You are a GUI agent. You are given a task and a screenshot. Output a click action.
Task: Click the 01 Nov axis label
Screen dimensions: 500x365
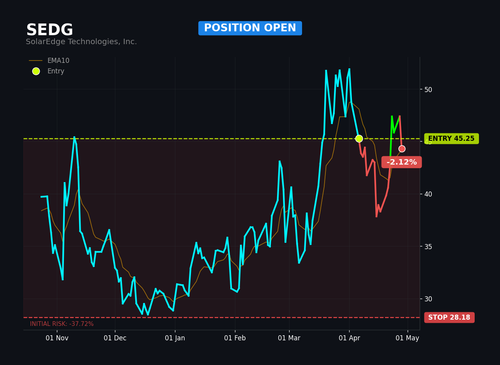coord(57,338)
